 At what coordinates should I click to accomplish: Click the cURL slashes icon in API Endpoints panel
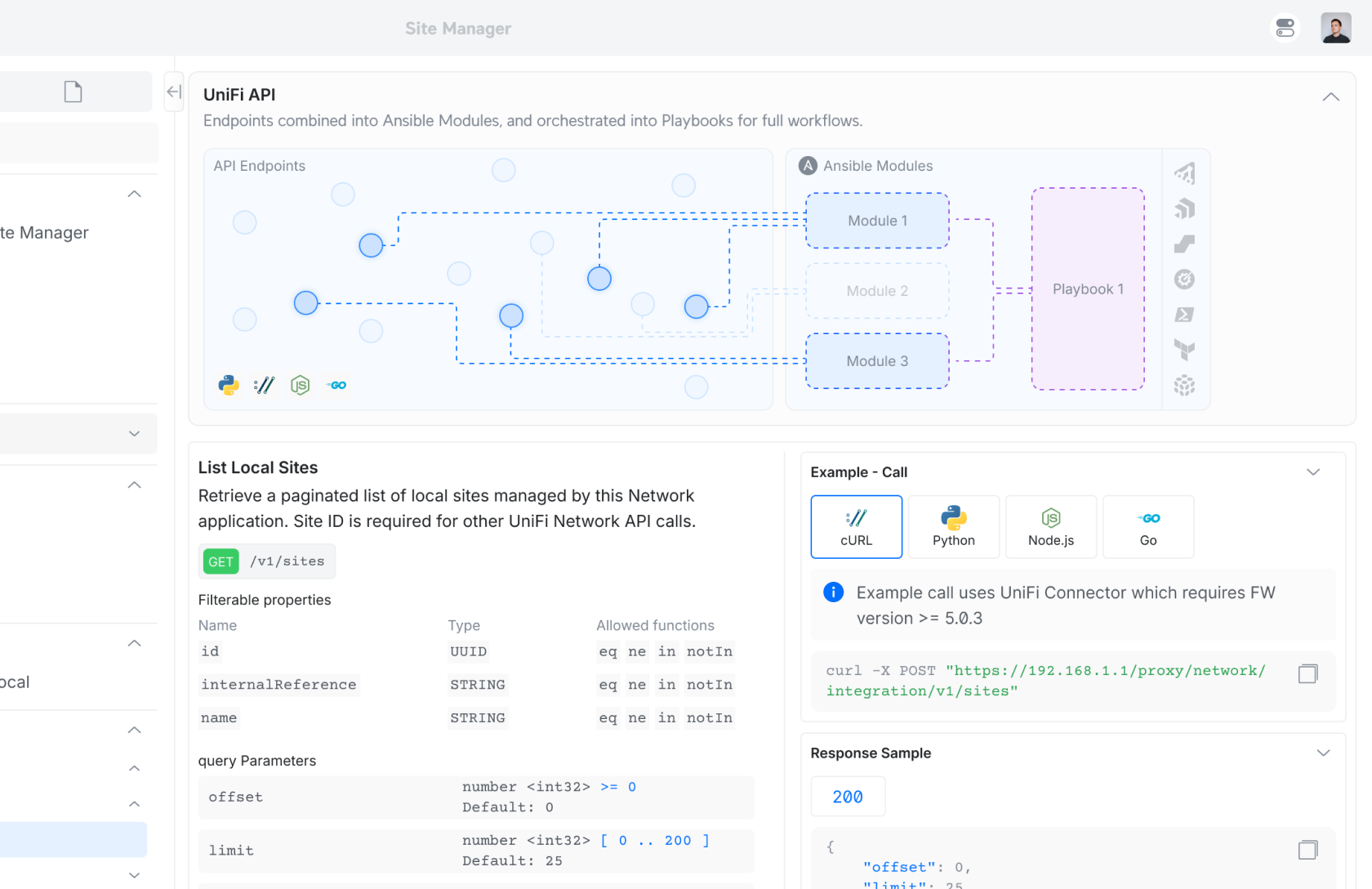[264, 385]
